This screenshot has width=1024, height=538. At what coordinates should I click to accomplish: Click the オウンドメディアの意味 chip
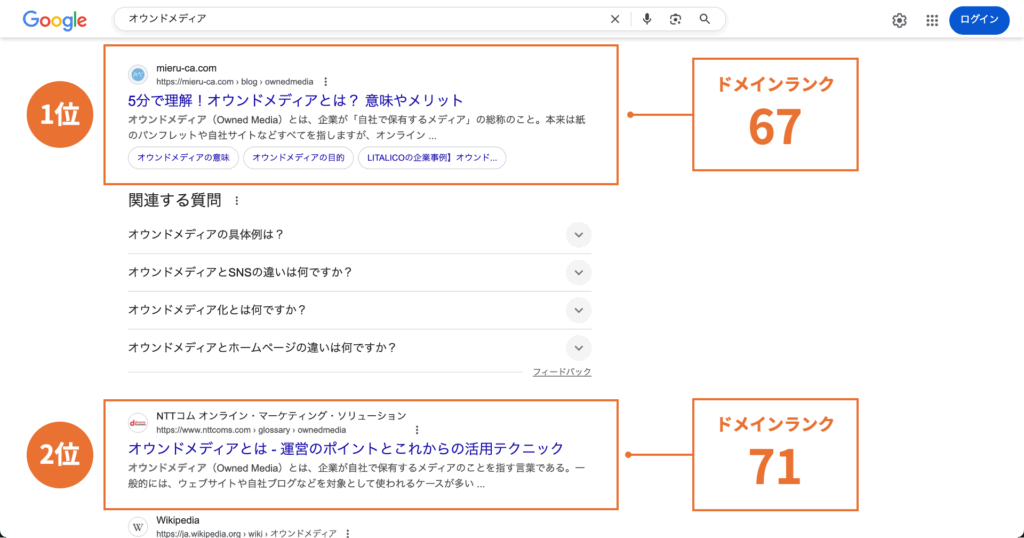click(x=184, y=157)
